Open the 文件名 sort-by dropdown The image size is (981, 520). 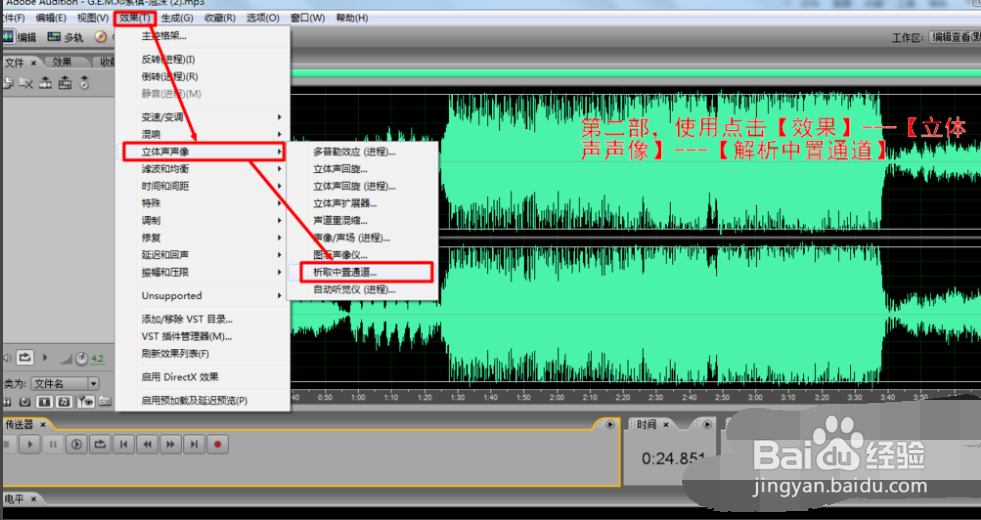point(66,384)
